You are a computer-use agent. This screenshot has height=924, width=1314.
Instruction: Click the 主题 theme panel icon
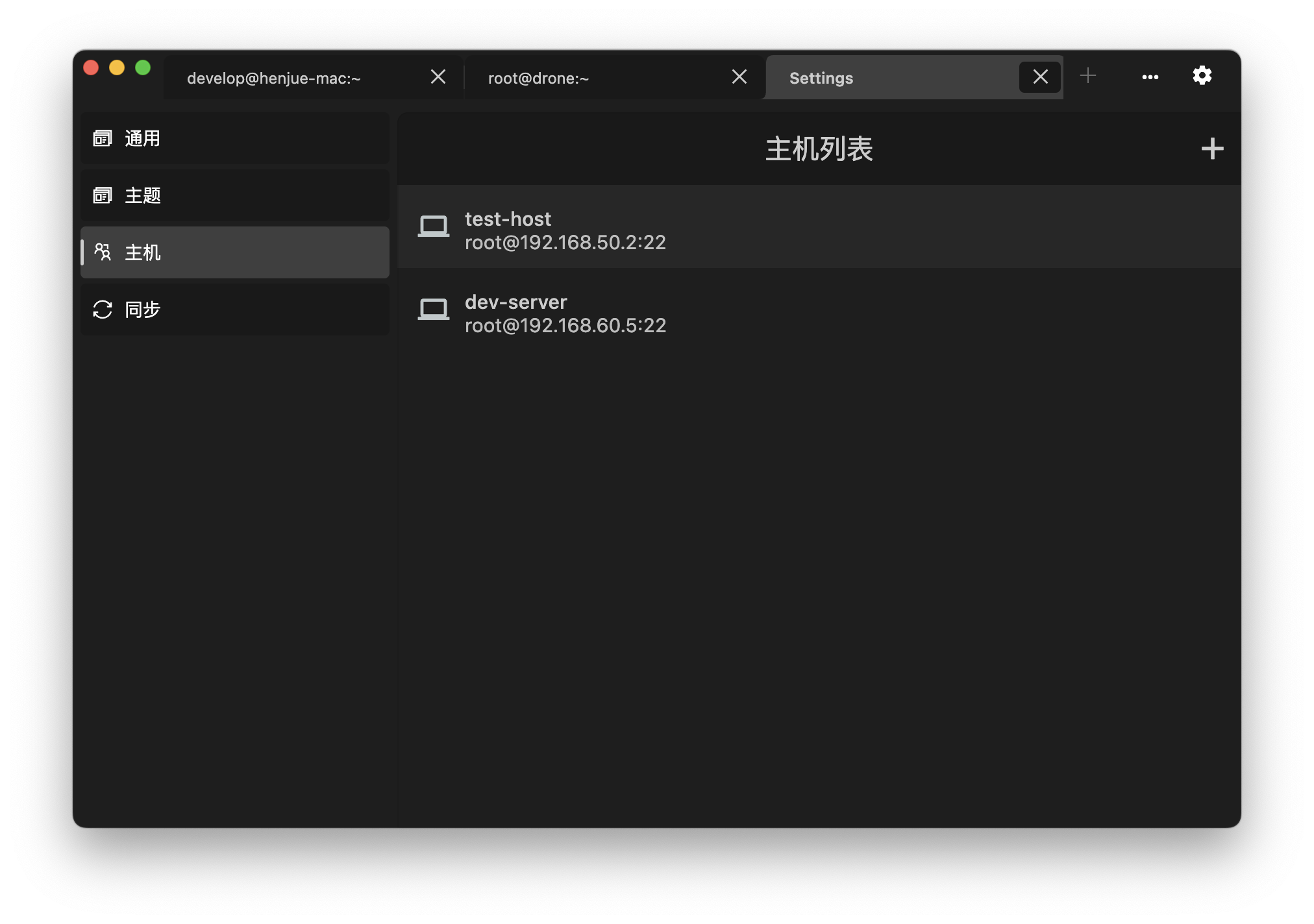coord(103,195)
